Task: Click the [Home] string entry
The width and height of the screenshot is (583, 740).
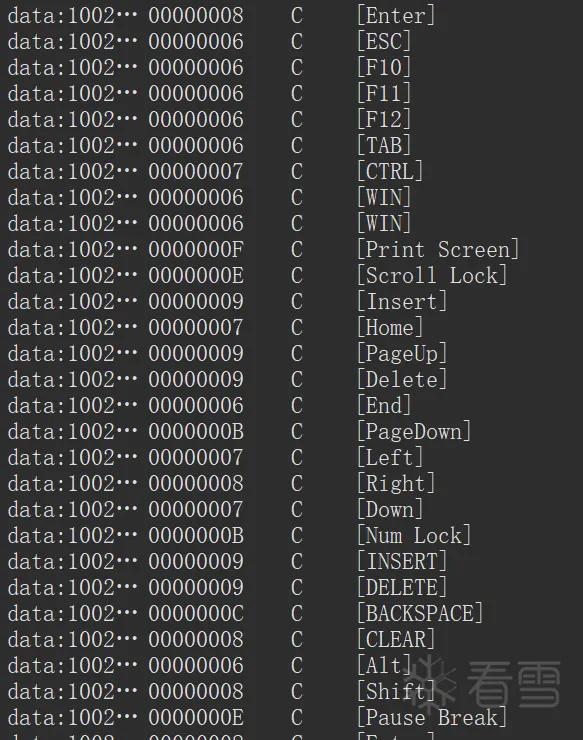Action: 291,327
